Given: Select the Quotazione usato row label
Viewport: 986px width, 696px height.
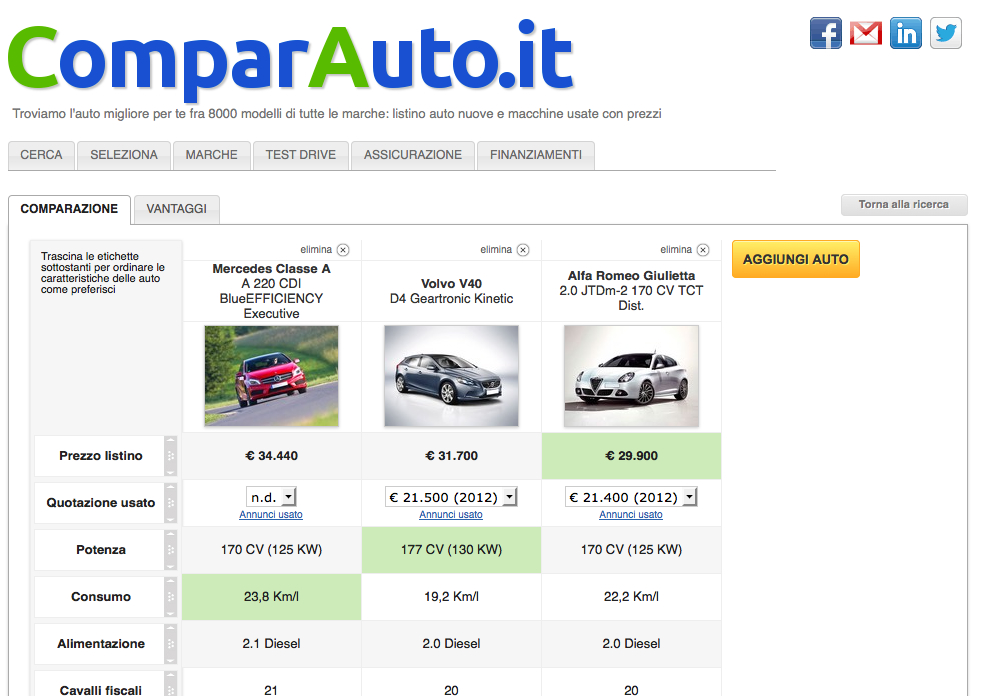Looking at the screenshot, I should pyautogui.click(x=101, y=503).
